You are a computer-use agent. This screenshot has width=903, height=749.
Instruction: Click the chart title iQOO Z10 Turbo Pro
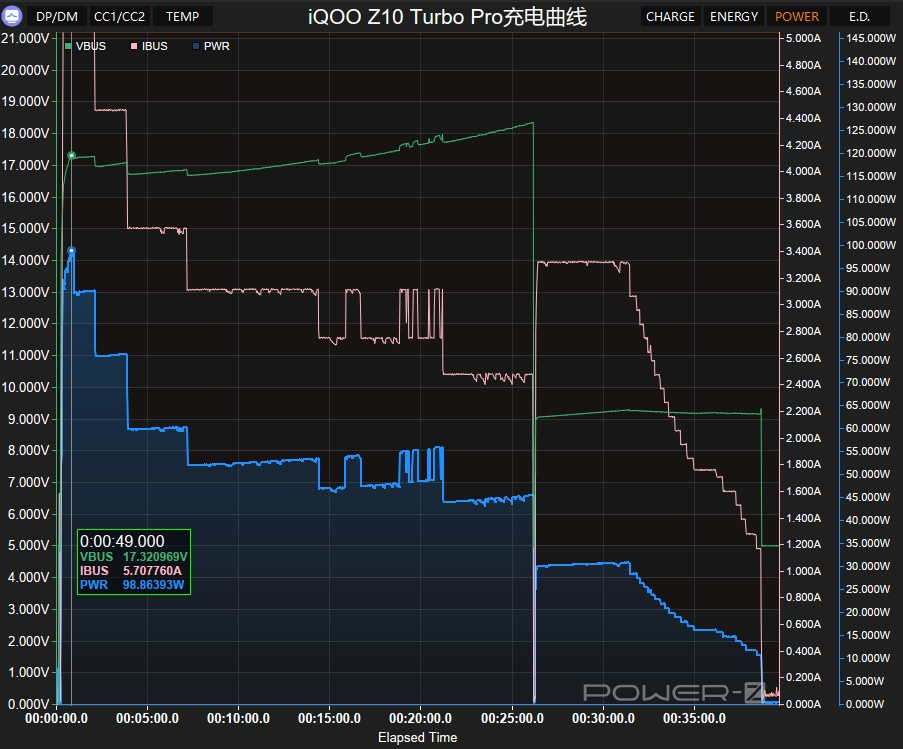tap(447, 17)
